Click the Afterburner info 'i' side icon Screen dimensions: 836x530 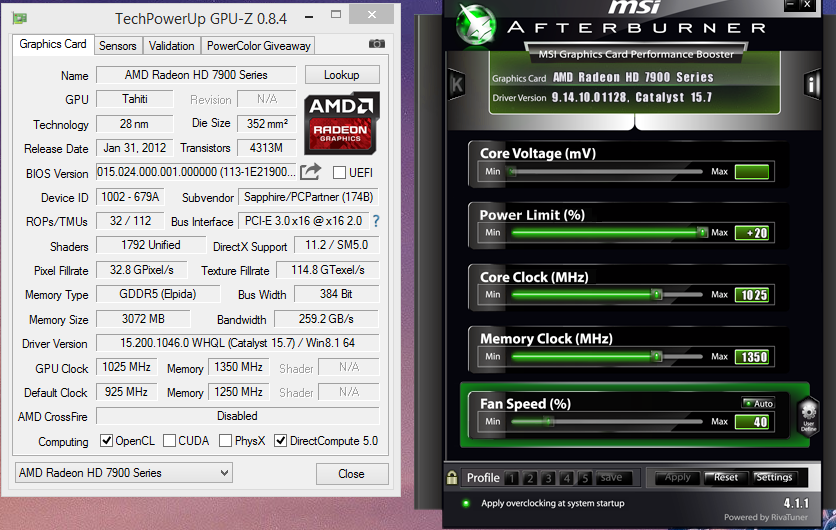811,84
